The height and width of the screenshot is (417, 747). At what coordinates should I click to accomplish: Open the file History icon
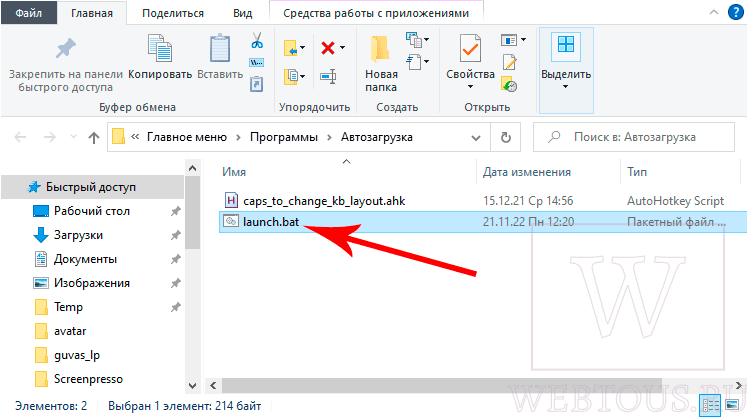coord(509,84)
